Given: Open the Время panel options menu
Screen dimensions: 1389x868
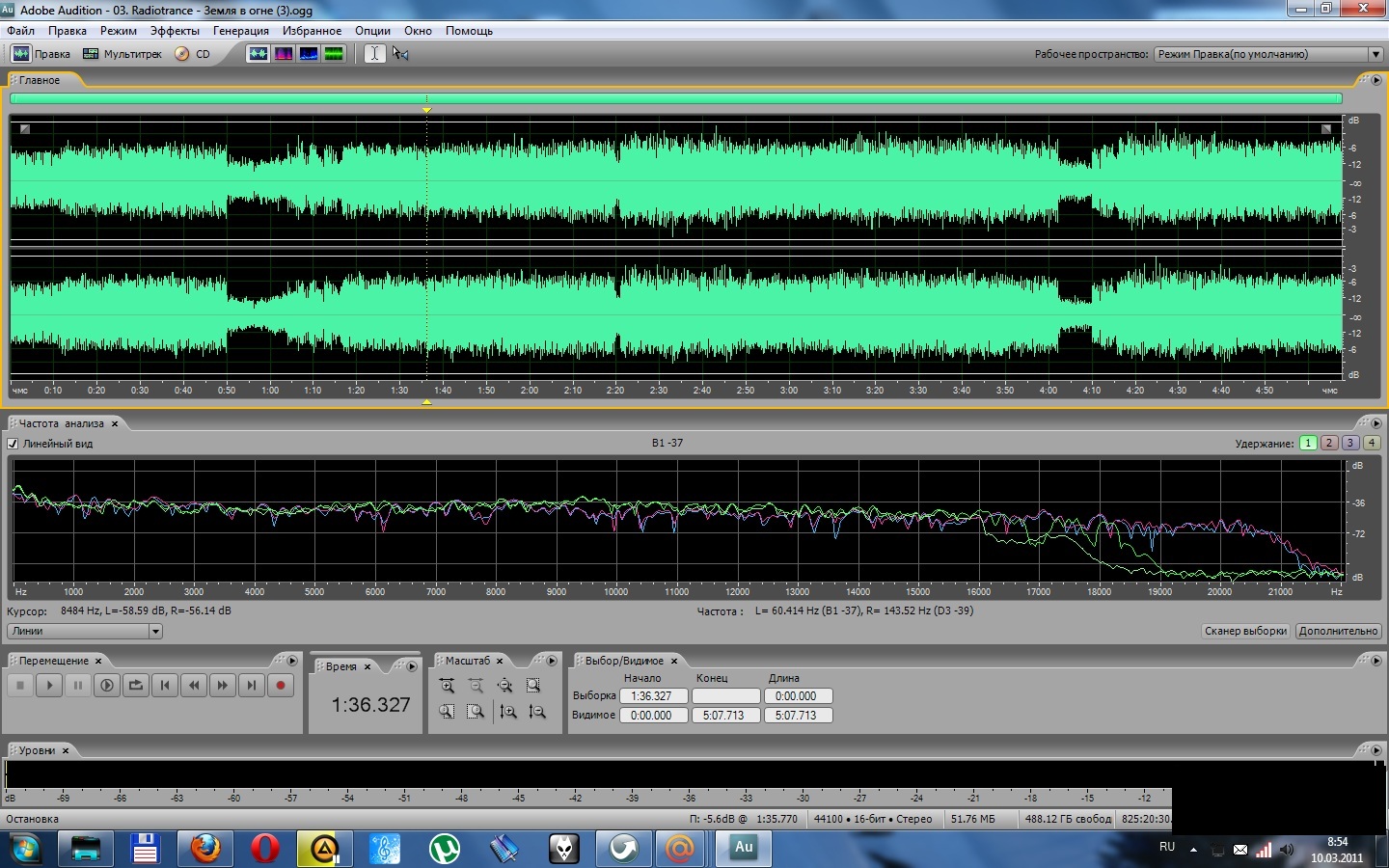Looking at the screenshot, I should point(412,666).
